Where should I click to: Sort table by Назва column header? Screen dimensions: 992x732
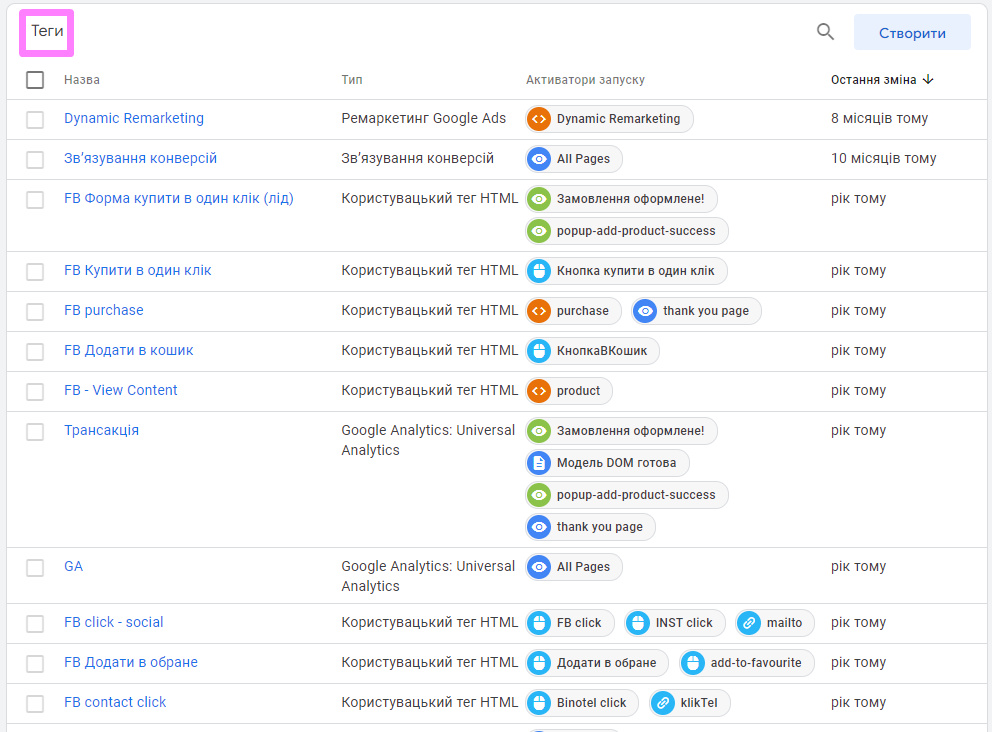pos(82,80)
